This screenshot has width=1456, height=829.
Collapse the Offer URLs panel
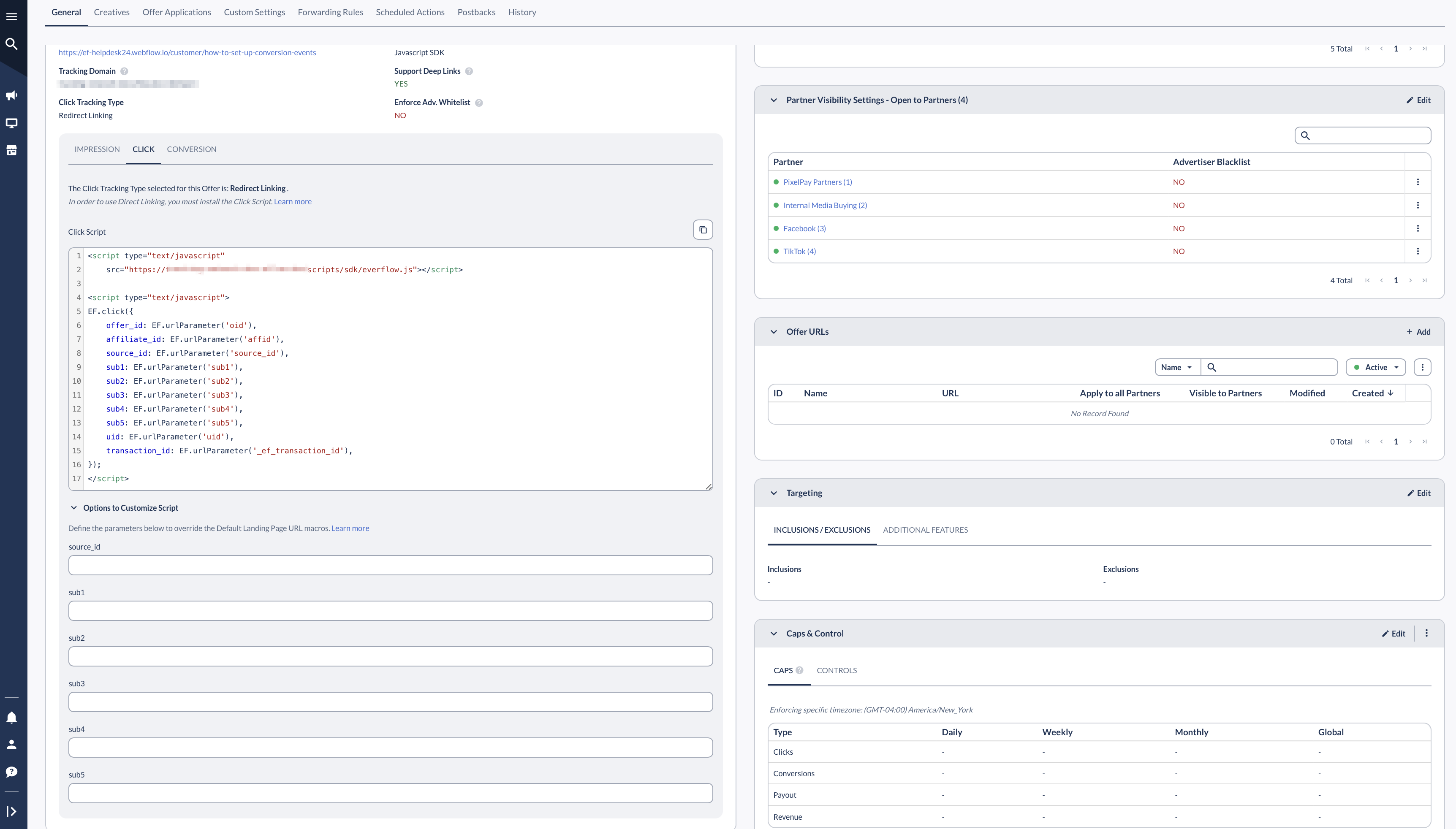[x=774, y=332]
